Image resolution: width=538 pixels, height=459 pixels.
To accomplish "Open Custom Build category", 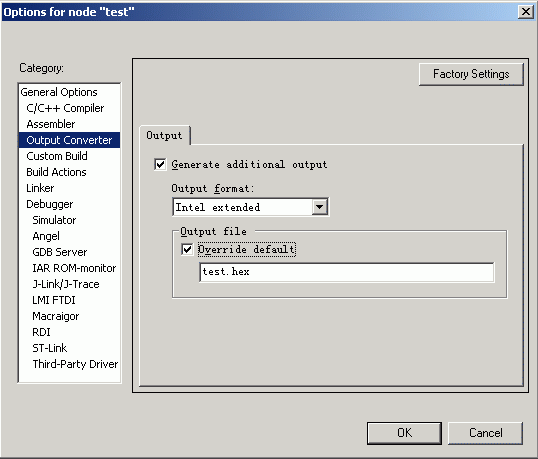I will 57,156.
